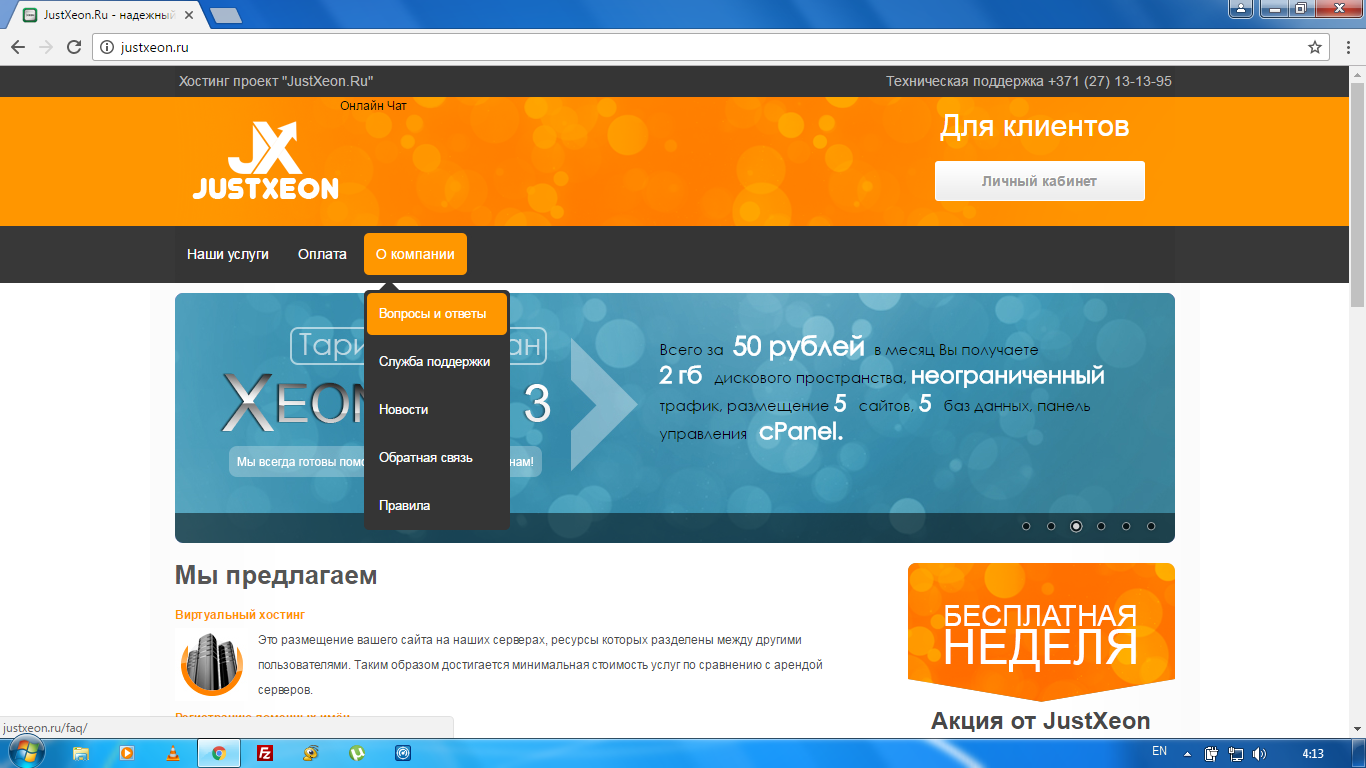Image resolution: width=1366 pixels, height=768 pixels.
Task: Click the JustXeon logo
Action: tap(265, 160)
